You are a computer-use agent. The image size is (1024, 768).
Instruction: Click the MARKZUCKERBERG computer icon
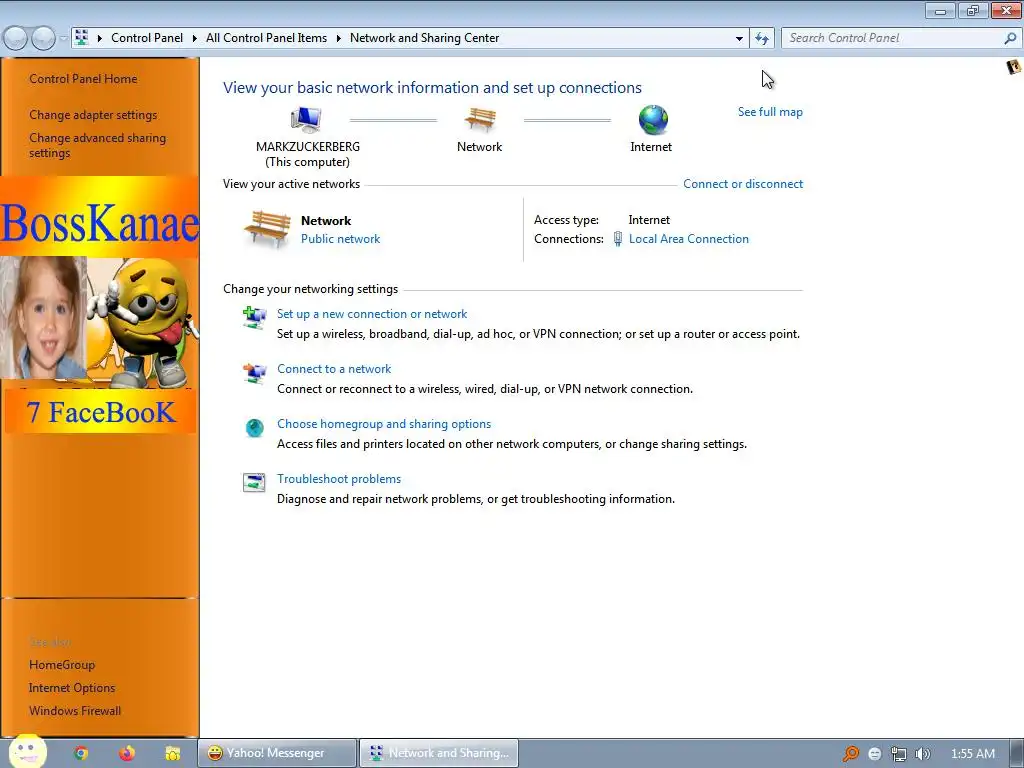tap(306, 120)
